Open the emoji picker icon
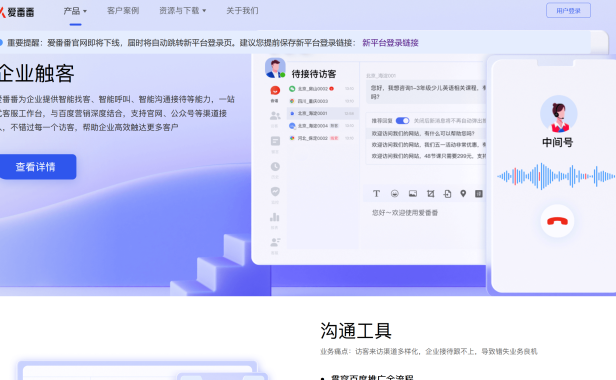 (x=394, y=193)
